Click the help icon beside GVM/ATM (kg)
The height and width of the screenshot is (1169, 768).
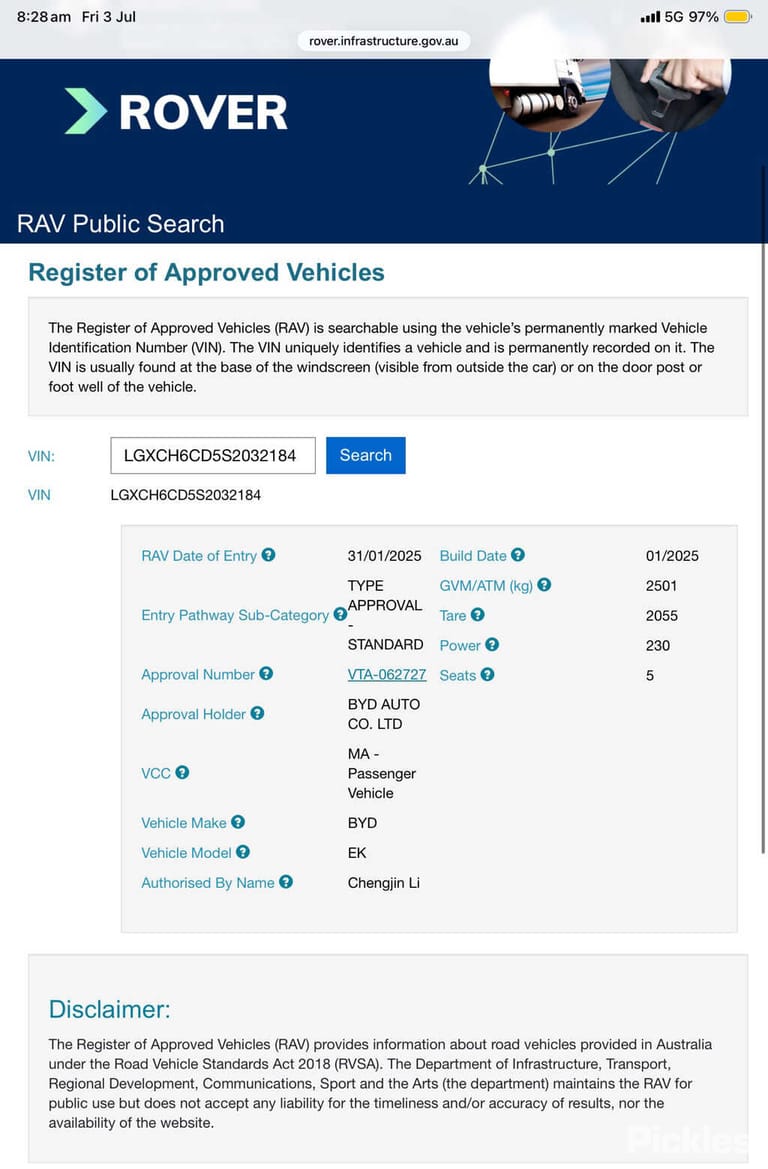tap(544, 584)
